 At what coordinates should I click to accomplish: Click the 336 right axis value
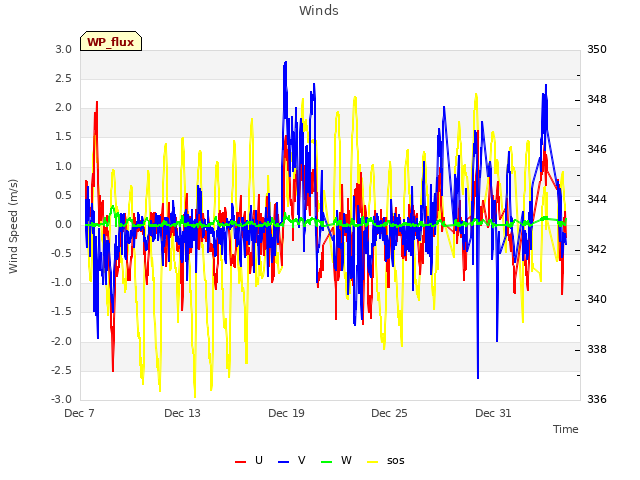point(597,399)
